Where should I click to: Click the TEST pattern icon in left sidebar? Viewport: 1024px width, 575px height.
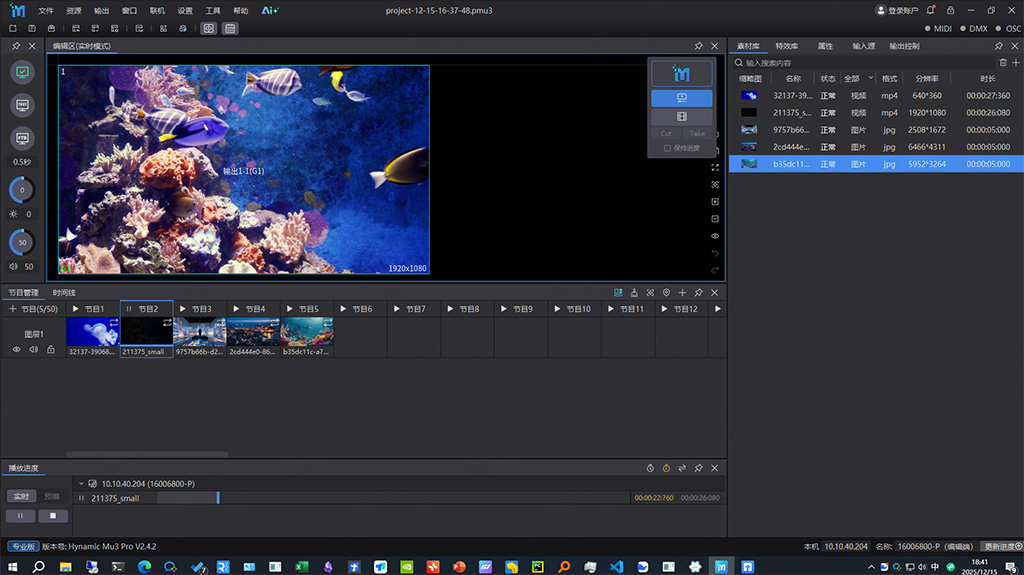point(23,104)
